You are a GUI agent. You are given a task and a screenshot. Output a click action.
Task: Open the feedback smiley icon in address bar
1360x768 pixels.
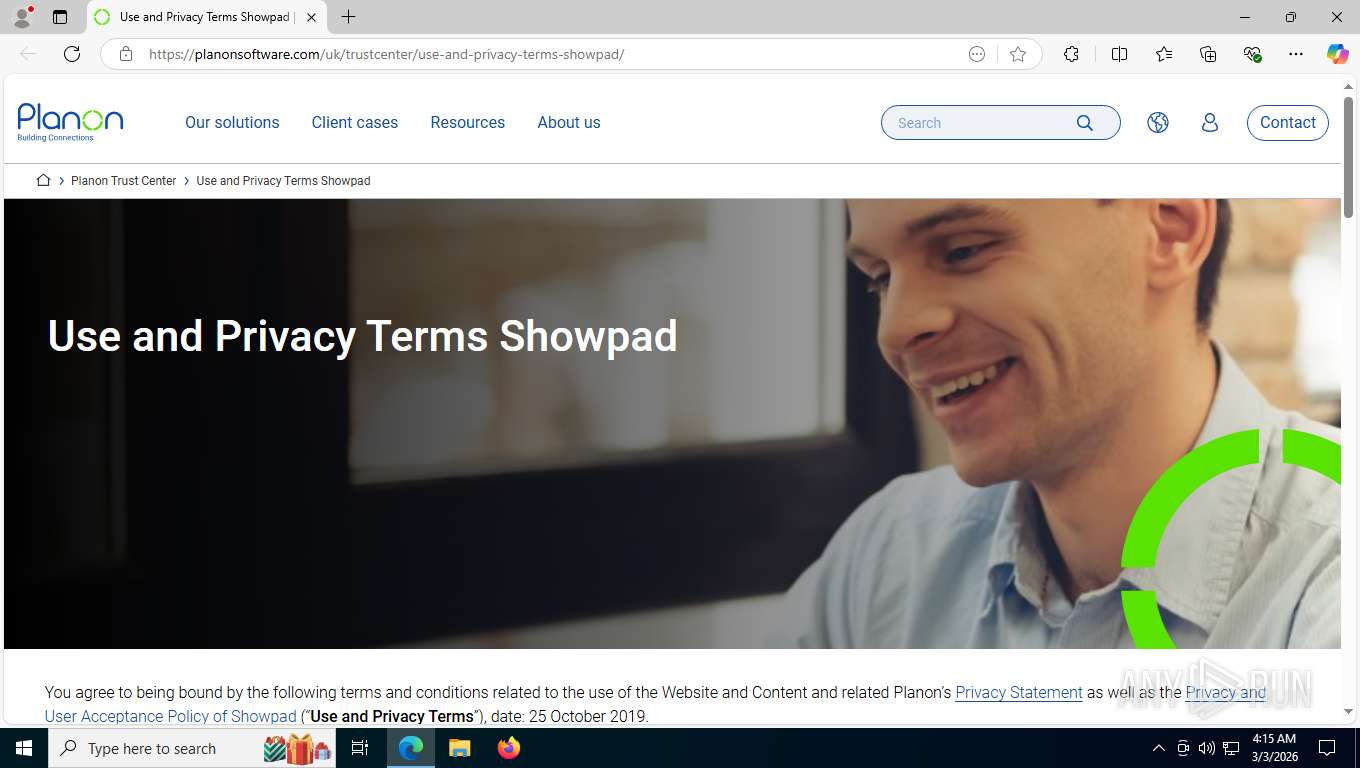click(977, 54)
